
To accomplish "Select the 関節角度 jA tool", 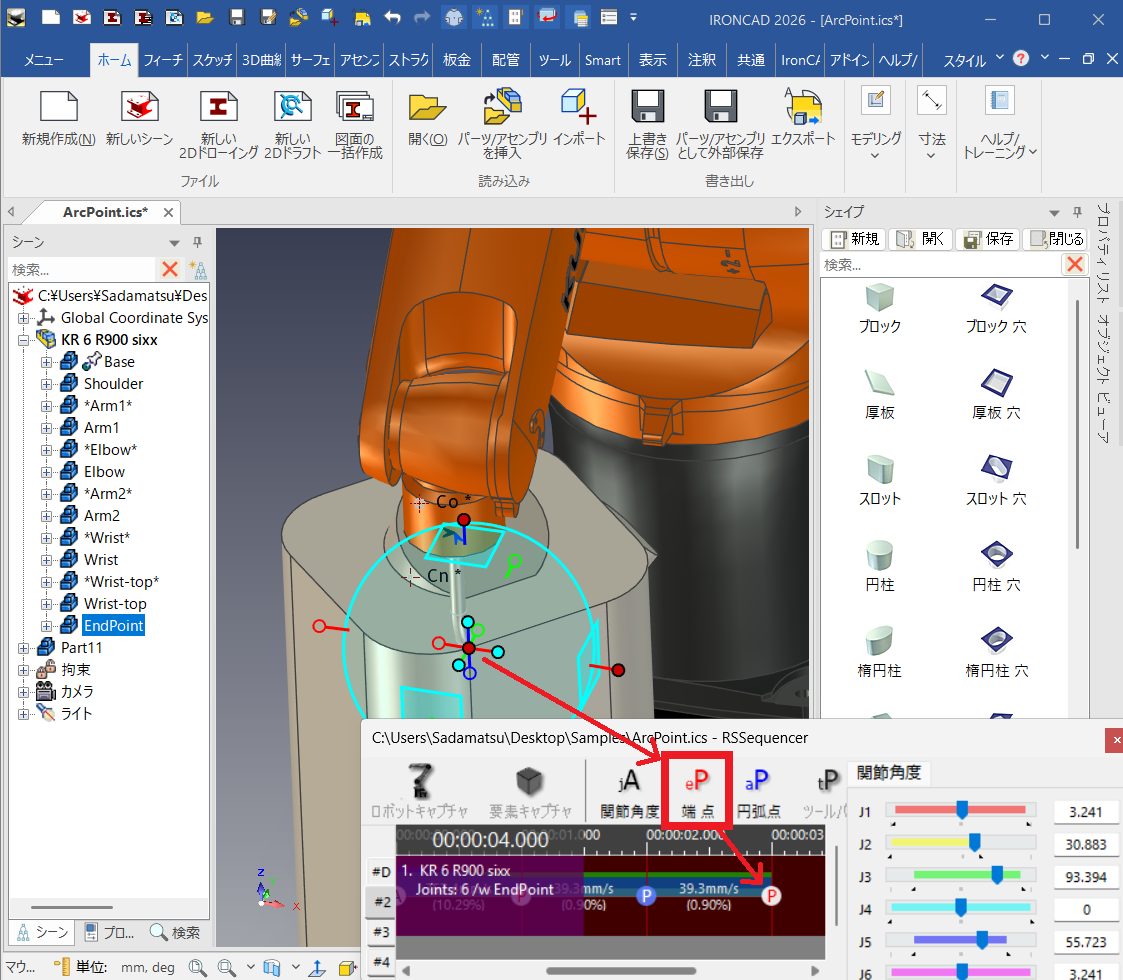I will (x=629, y=792).
